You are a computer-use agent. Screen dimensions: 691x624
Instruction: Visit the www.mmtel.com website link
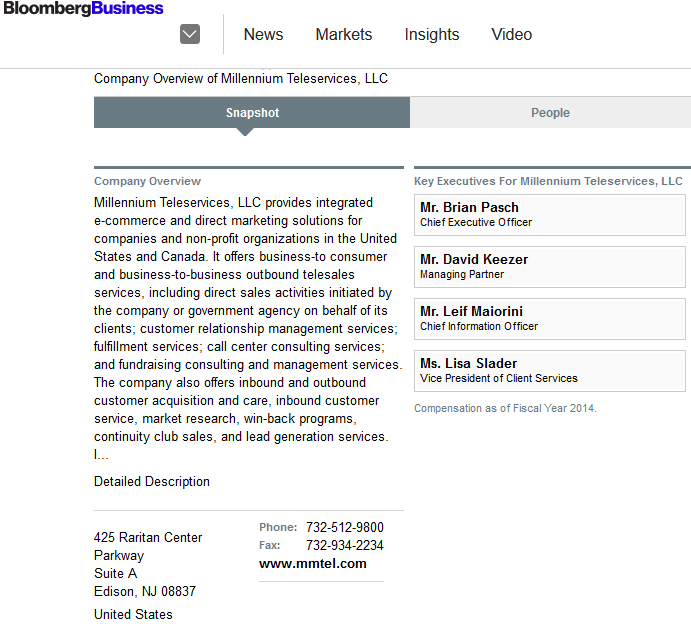[x=313, y=563]
